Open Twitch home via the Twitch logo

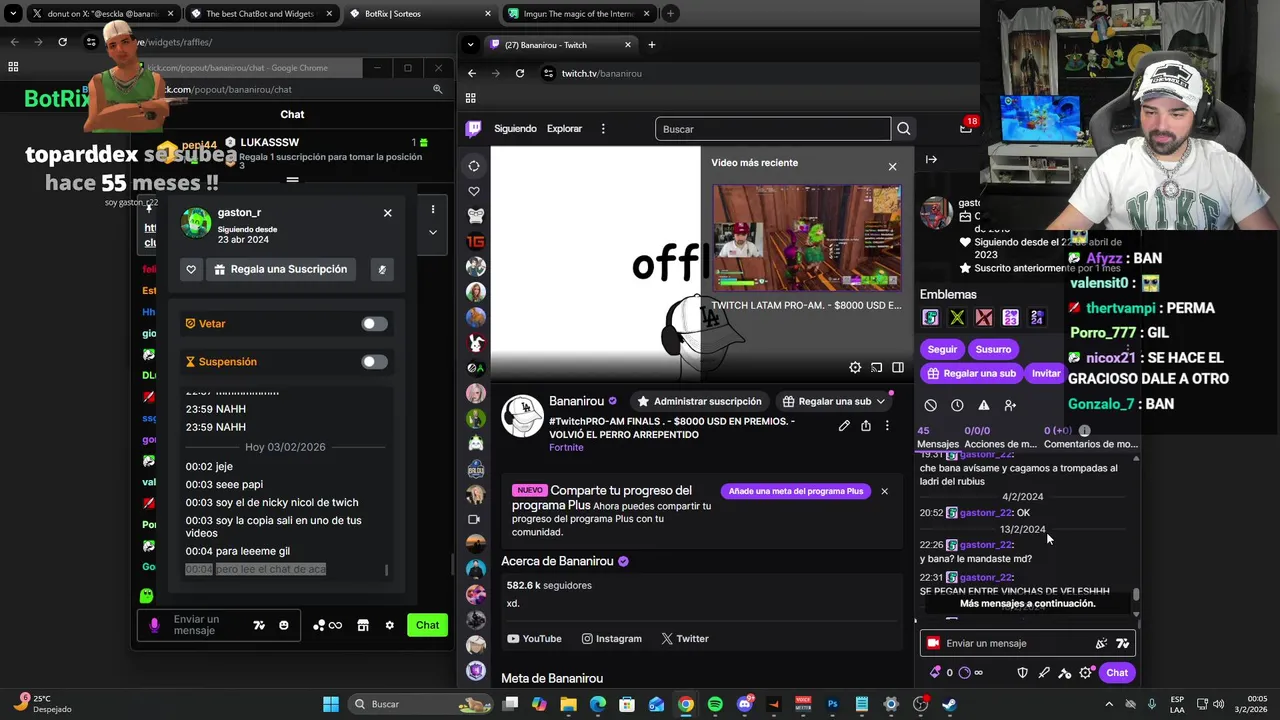474,128
